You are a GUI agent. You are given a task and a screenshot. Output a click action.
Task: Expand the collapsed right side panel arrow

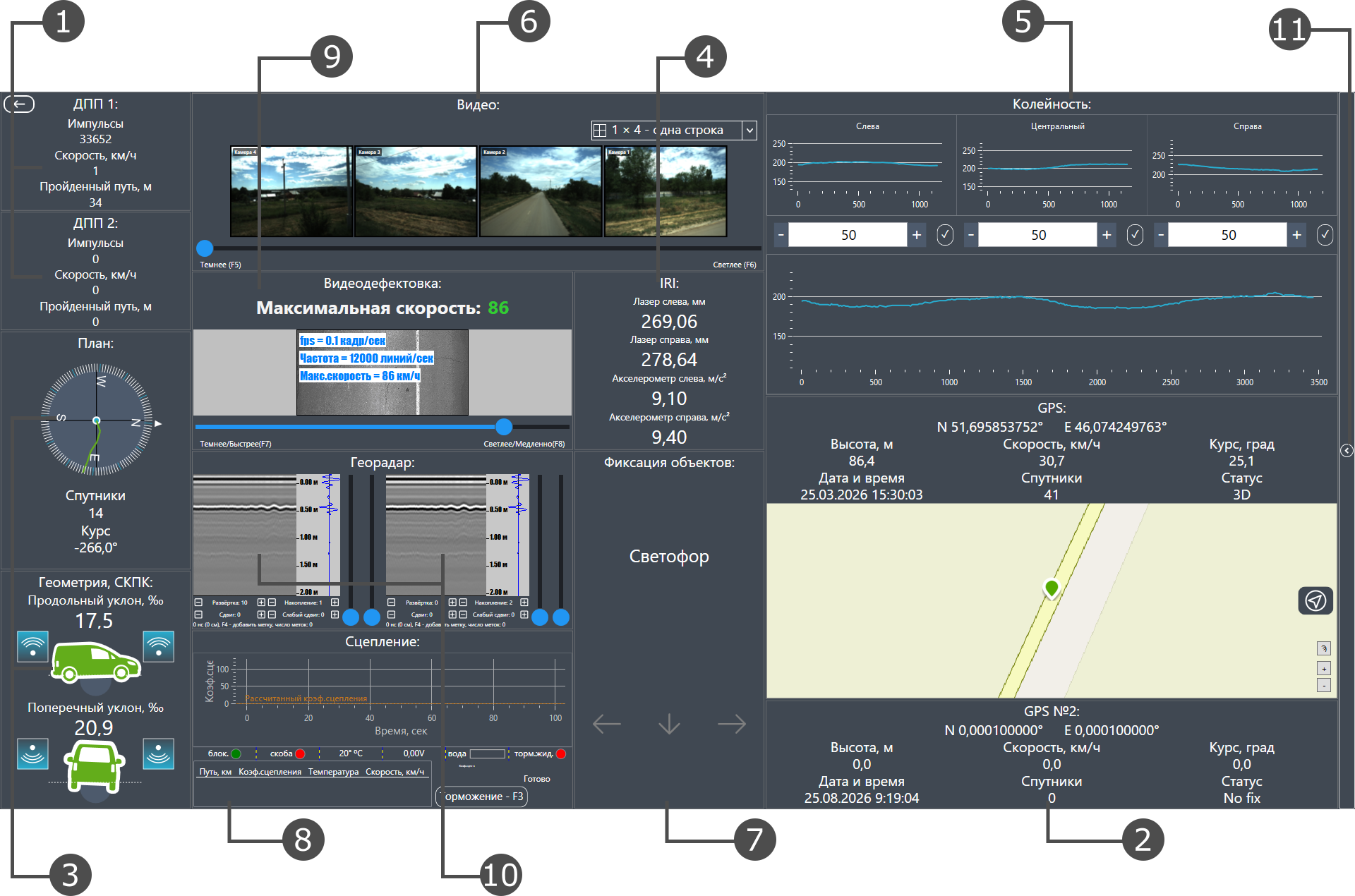coord(1347,450)
